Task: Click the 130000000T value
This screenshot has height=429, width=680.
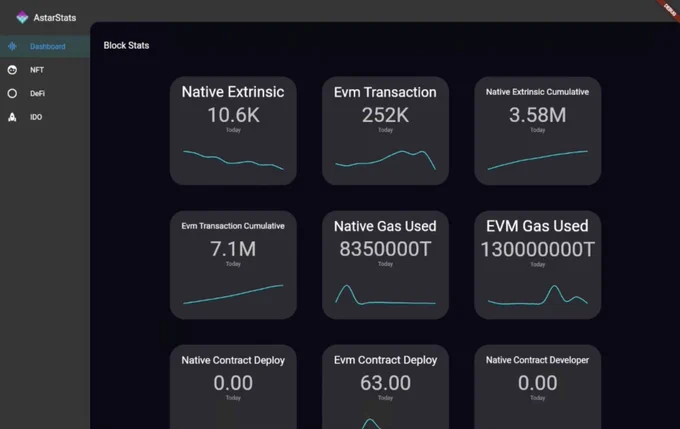Action: [537, 249]
